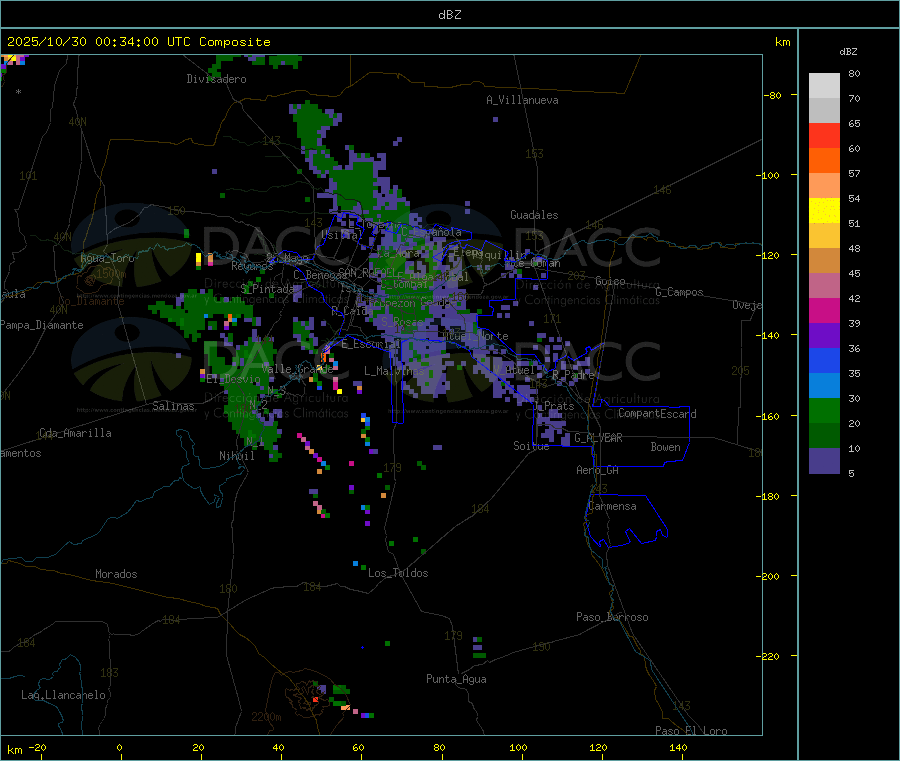Viewport: 900px width, 761px height.
Task: Click the medium gray 65-70 dBZ legend swatch
Action: point(824,111)
